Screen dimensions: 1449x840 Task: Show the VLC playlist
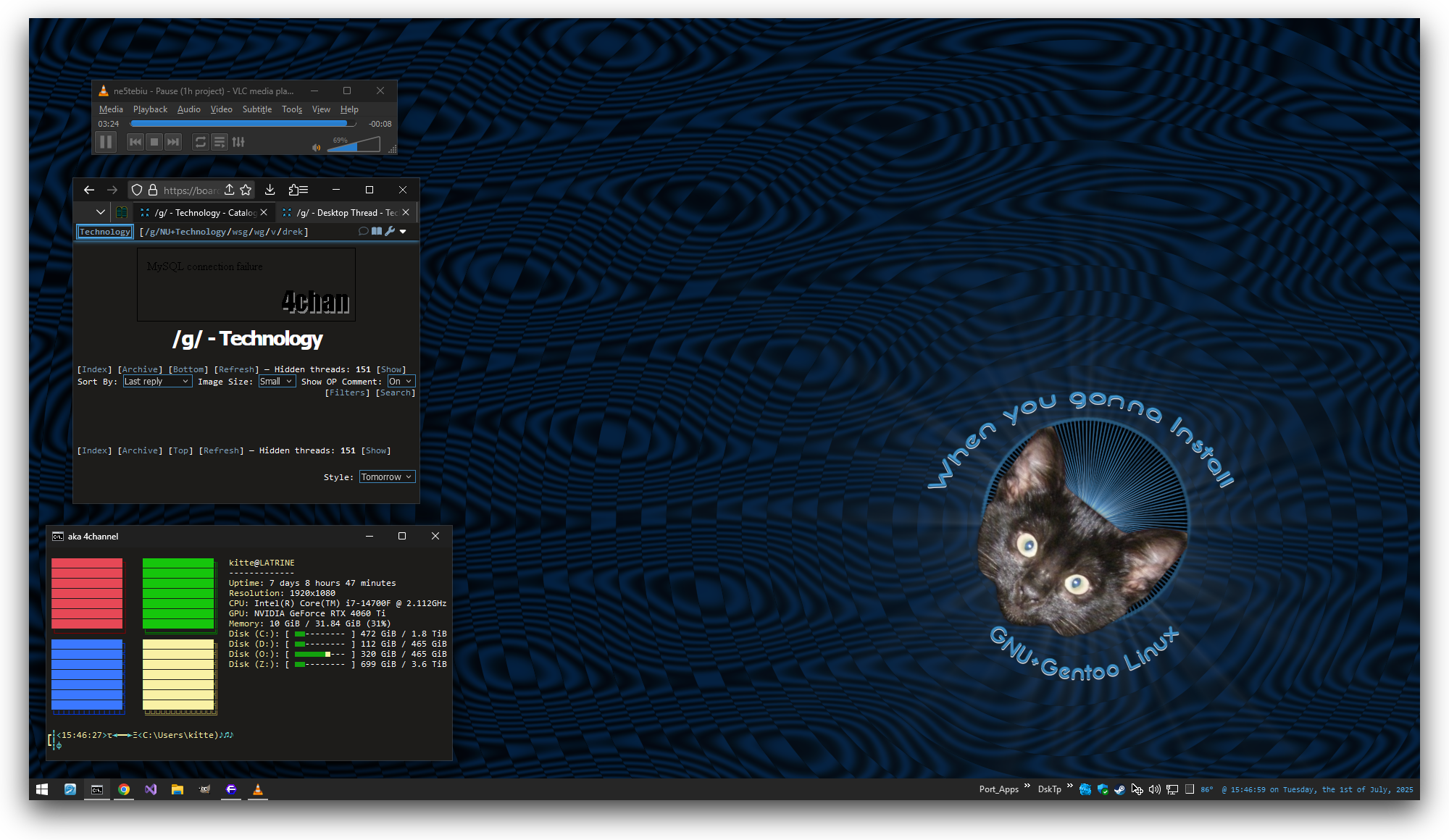[x=220, y=142]
